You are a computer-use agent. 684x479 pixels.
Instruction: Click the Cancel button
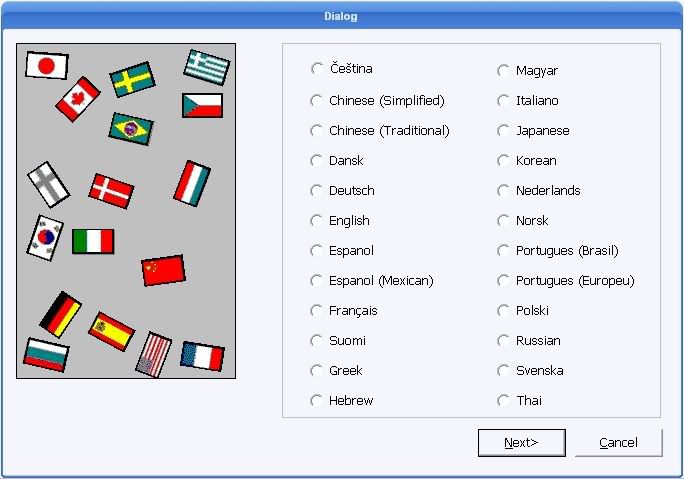619,443
